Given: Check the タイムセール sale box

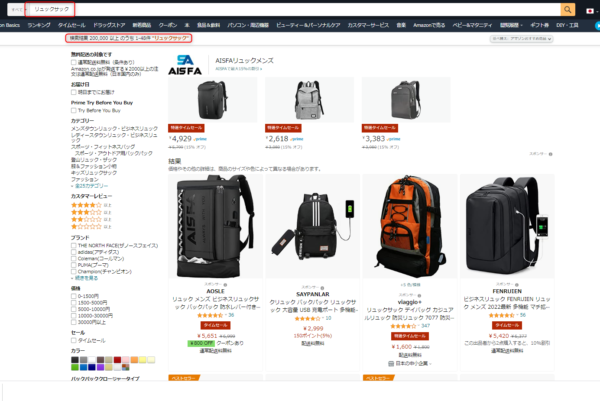Looking at the screenshot, I should pos(73,341).
